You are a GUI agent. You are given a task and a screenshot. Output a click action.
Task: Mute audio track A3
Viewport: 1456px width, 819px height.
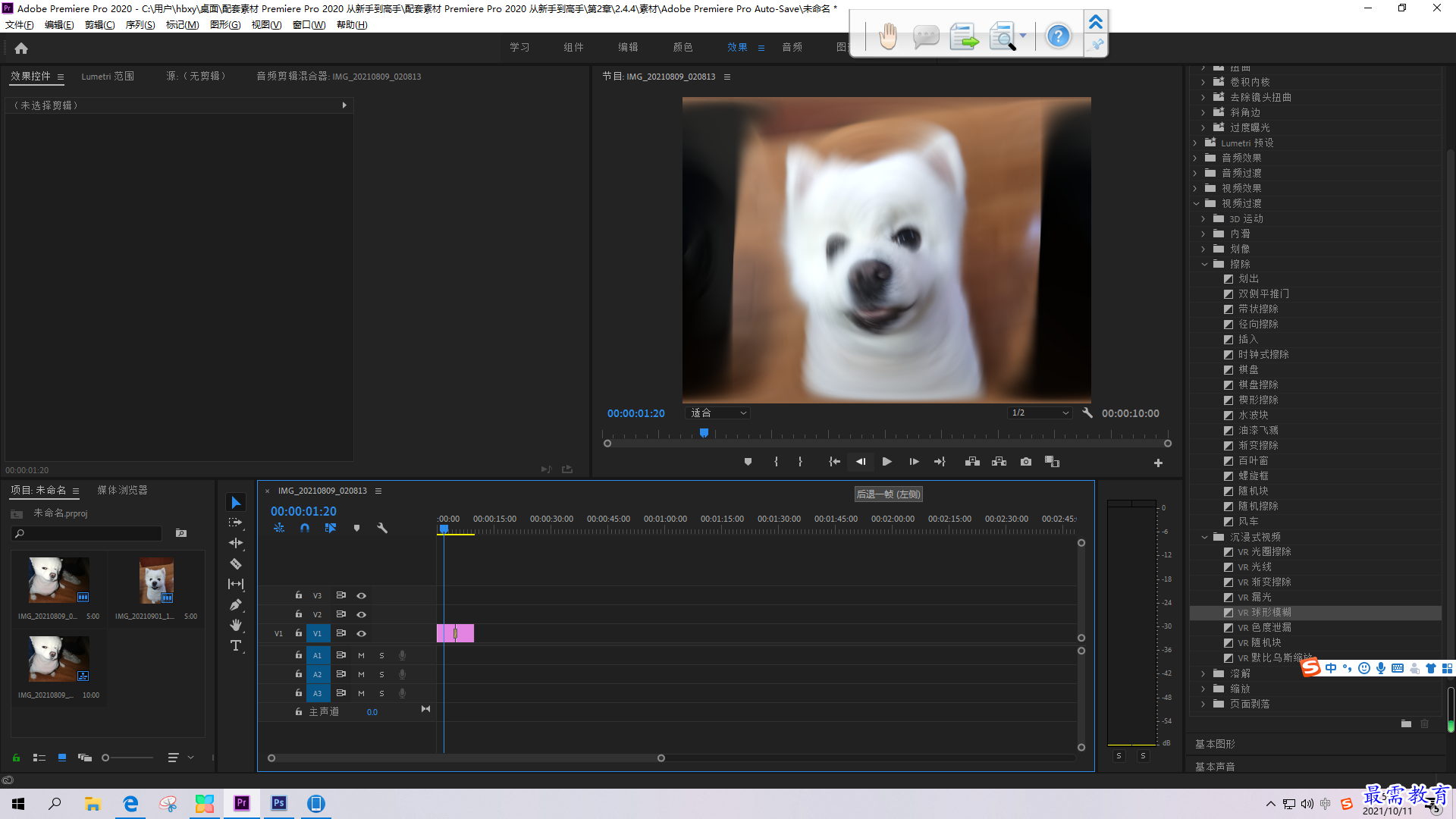pos(361,693)
